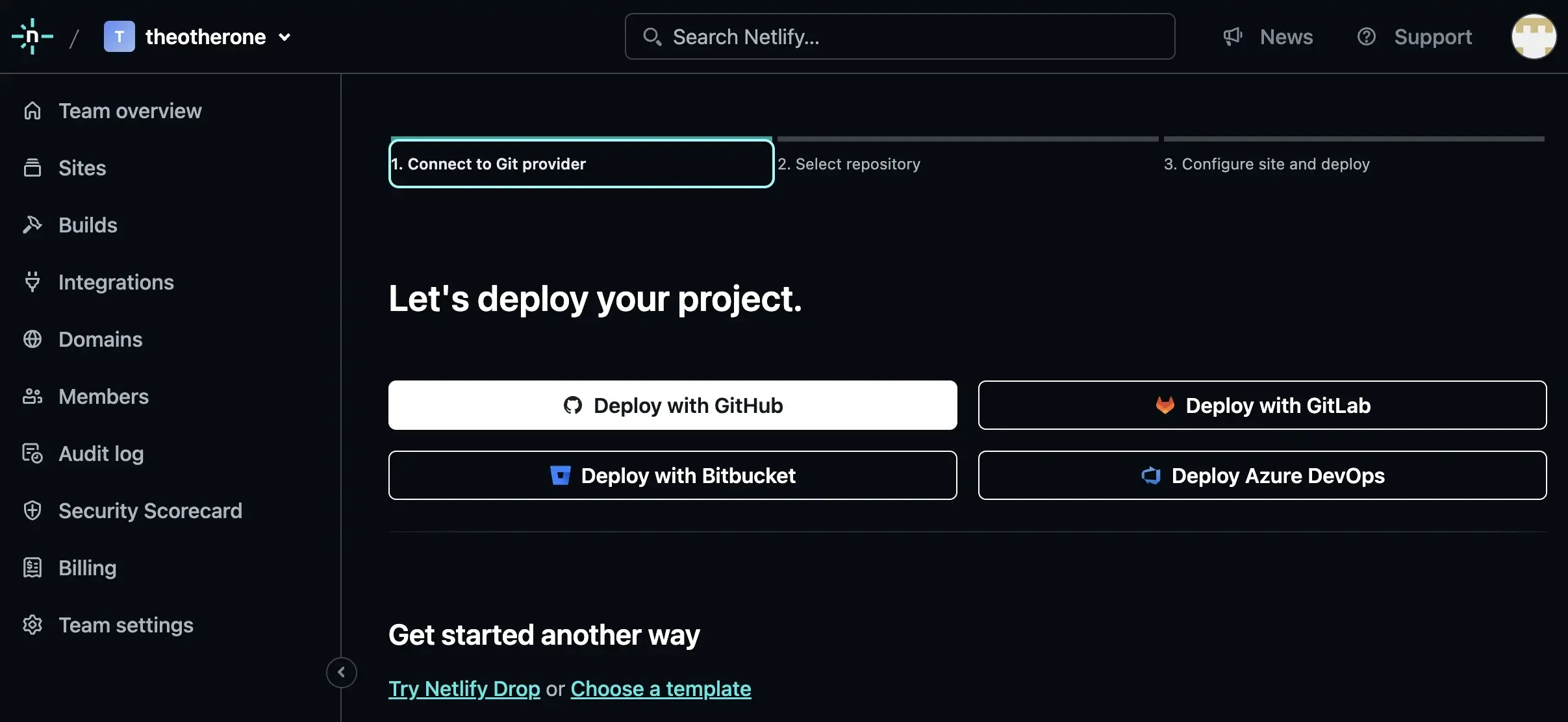Image resolution: width=1568 pixels, height=722 pixels.
Task: Switch to the Select repository step
Action: click(850, 164)
